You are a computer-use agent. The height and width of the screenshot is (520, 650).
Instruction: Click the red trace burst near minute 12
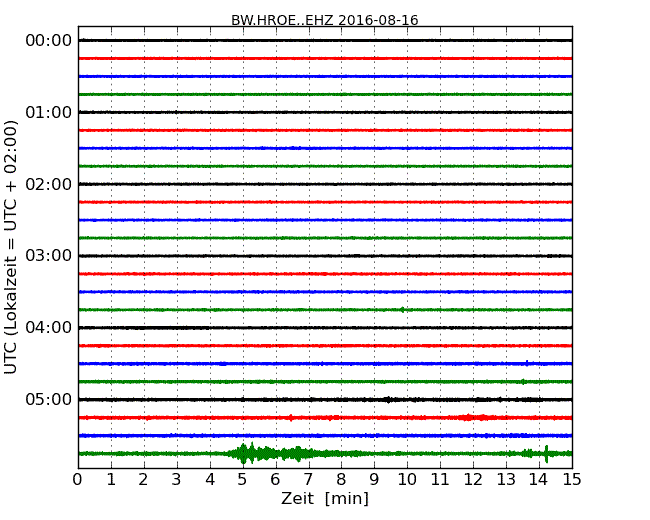[x=473, y=417]
